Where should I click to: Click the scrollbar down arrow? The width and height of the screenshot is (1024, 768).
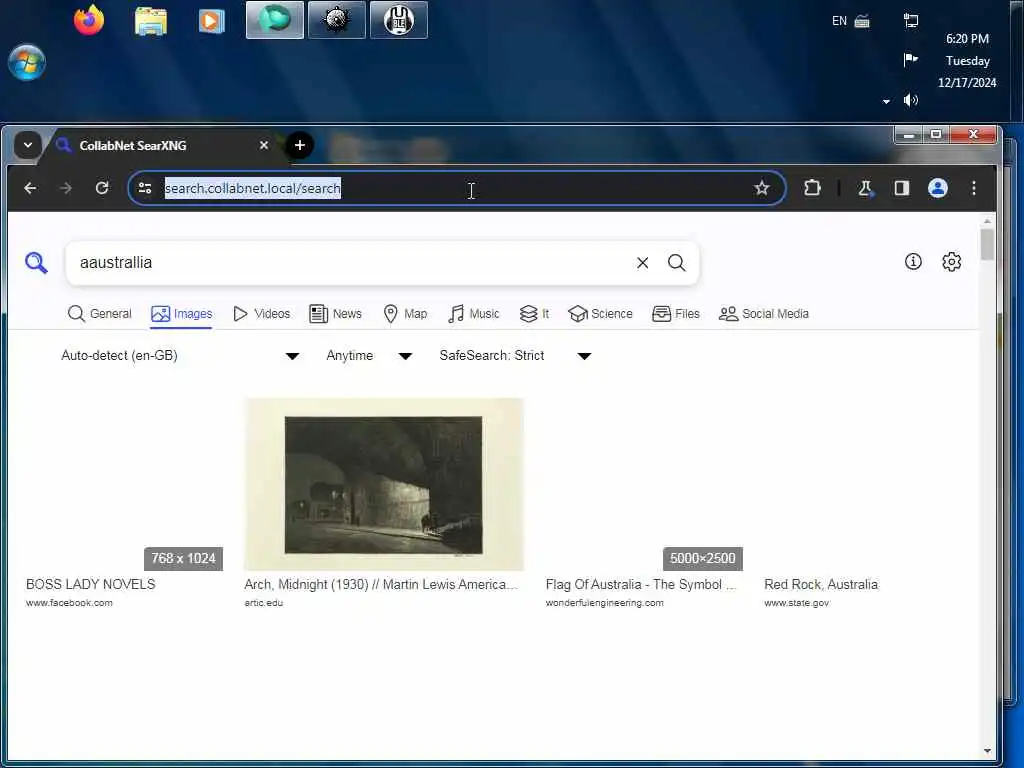[987, 751]
